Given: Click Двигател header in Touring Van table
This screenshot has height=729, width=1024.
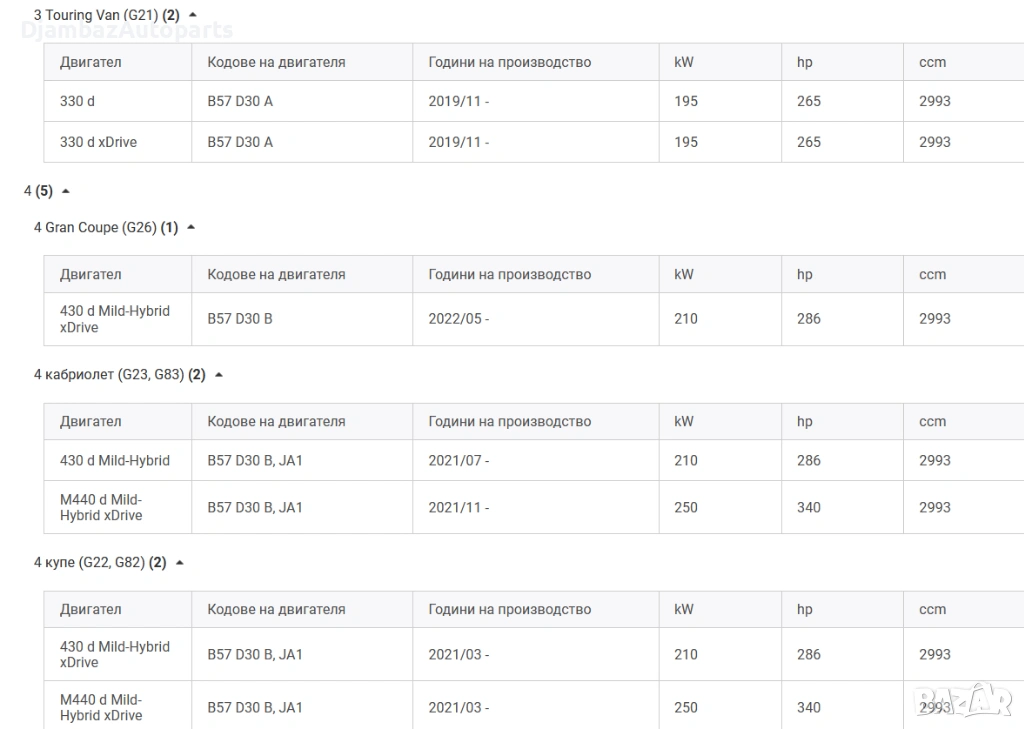Looking at the screenshot, I should 91,62.
